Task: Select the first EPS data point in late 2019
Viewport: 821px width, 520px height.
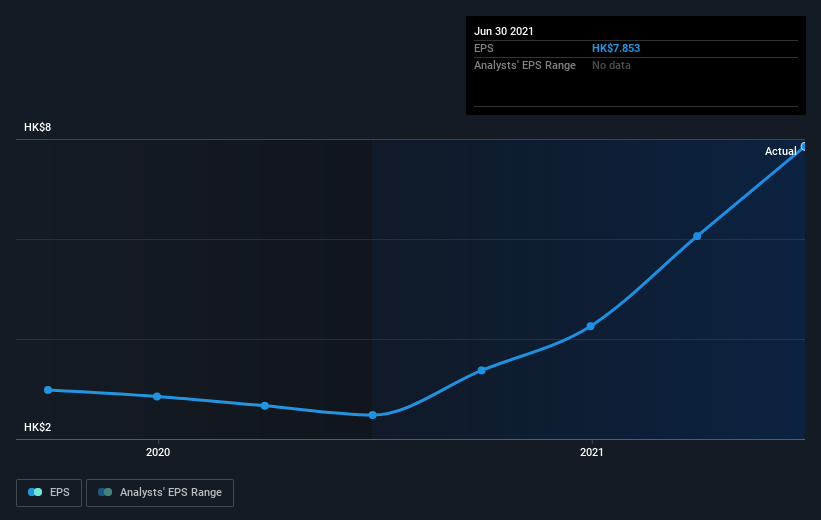Action: click(x=48, y=390)
